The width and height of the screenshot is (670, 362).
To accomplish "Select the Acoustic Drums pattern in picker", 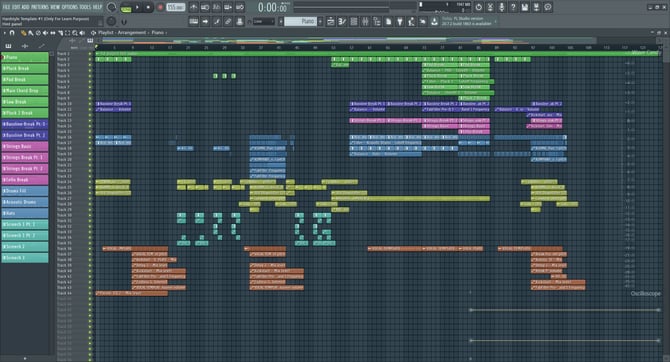I will point(25,202).
